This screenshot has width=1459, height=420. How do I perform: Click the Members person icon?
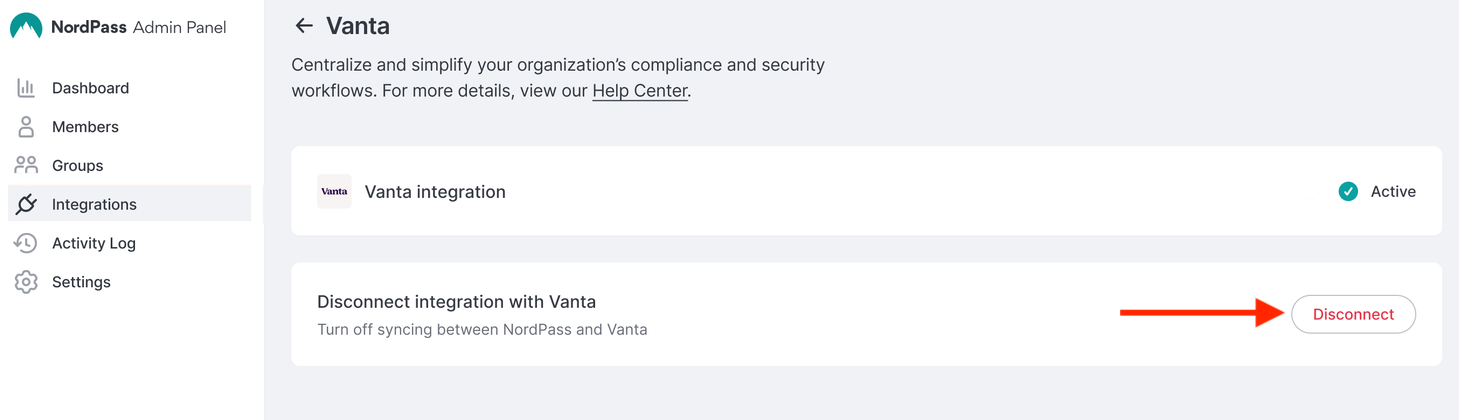26,127
